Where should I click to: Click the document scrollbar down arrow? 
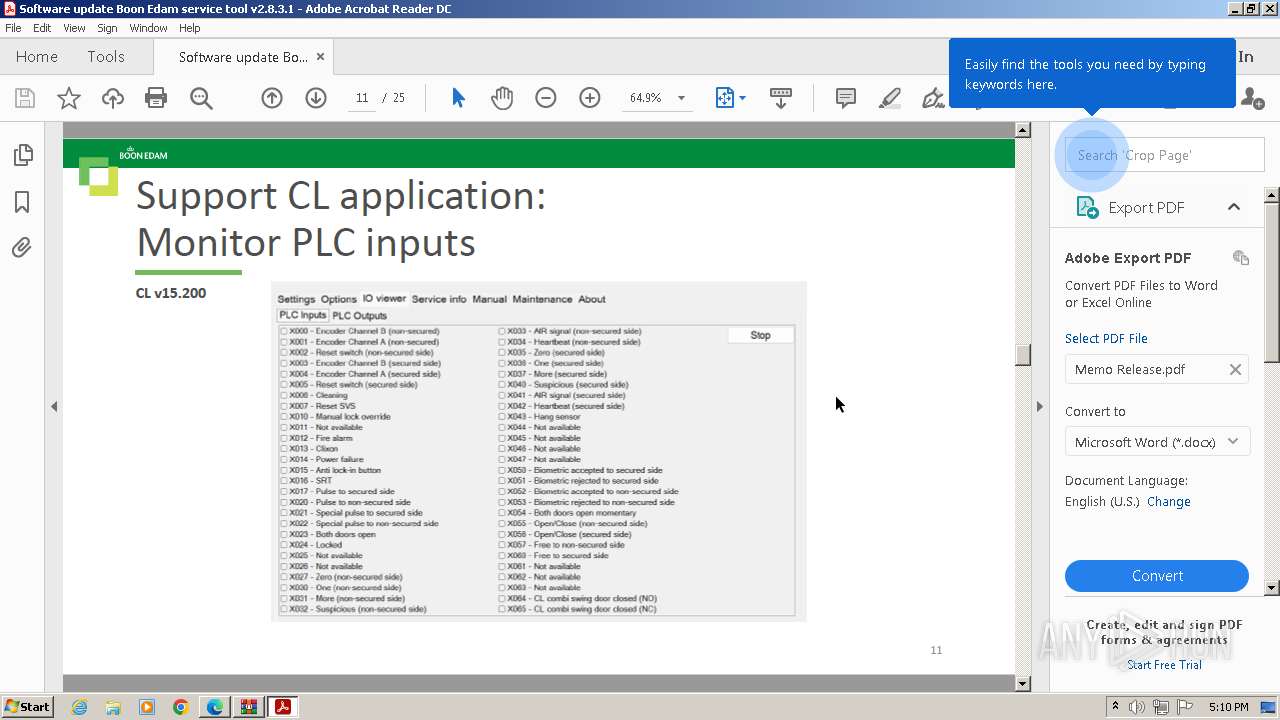1022,684
